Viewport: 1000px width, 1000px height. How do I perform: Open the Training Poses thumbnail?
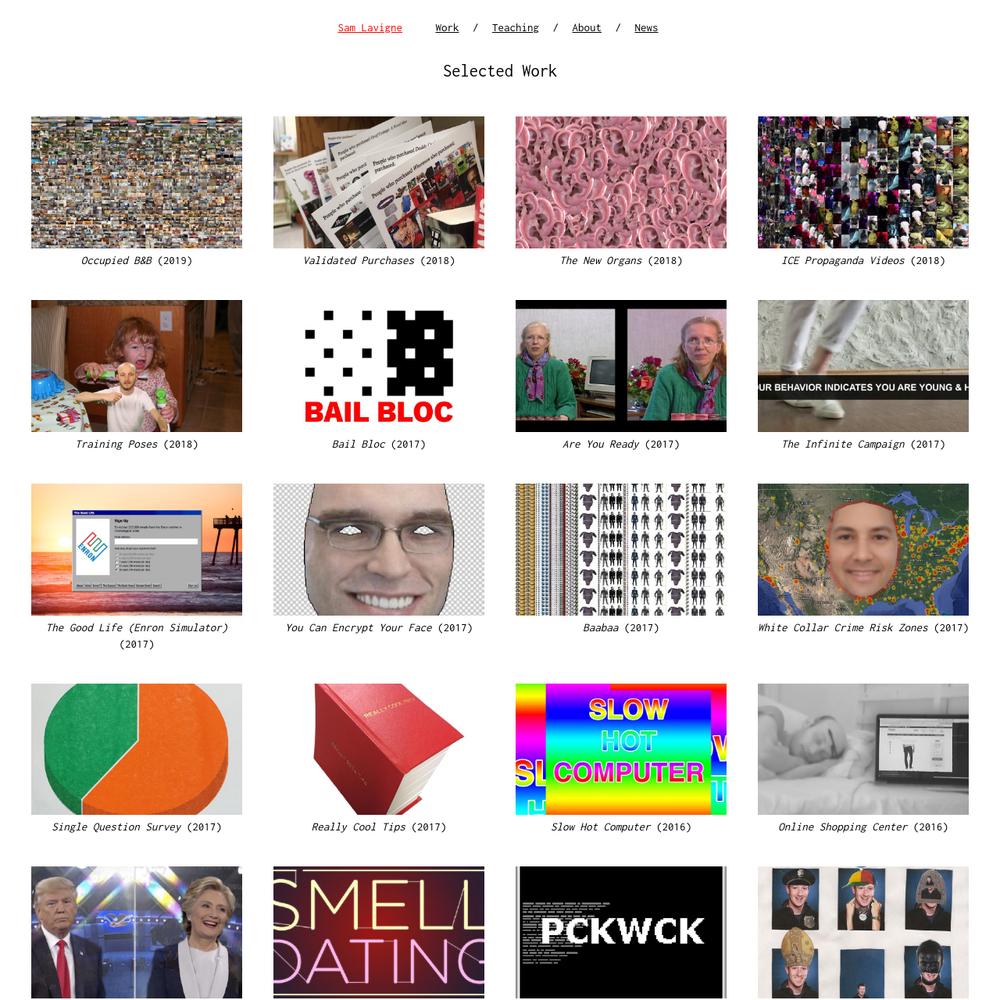[x=136, y=366]
